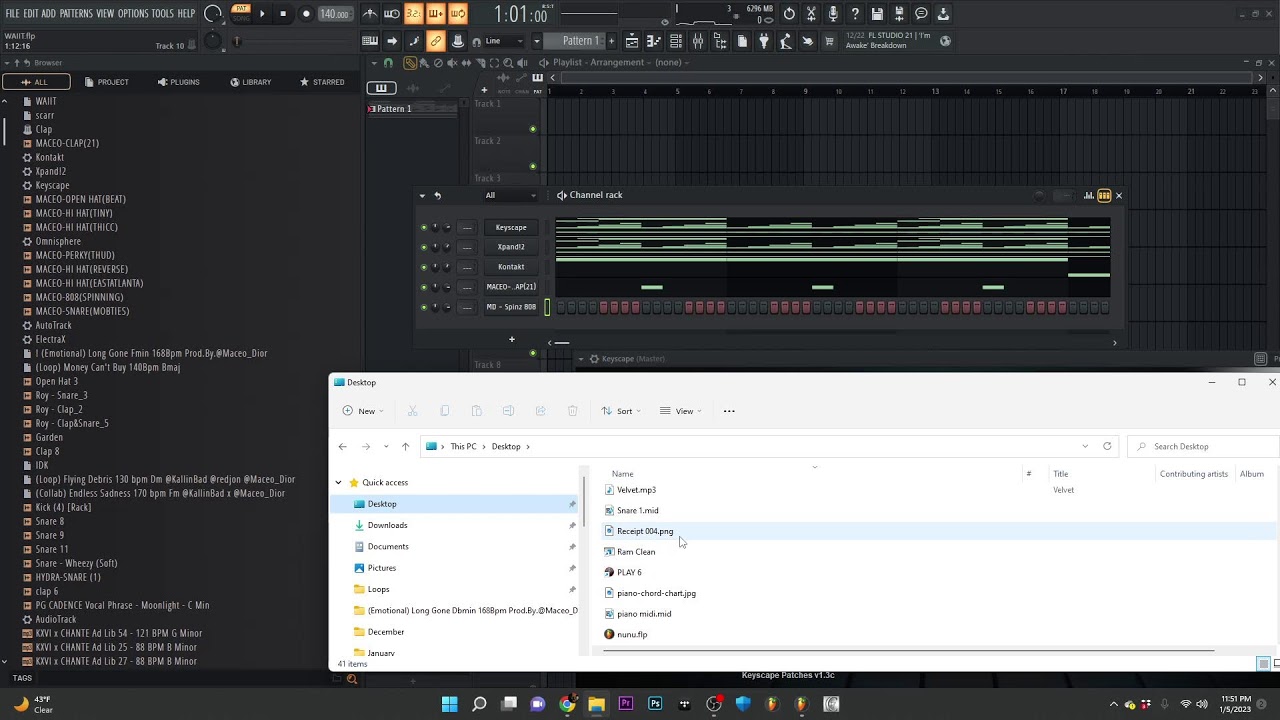Image resolution: width=1280 pixels, height=720 pixels.
Task: Mute the MD - Spinz 808 channel LED
Action: [424, 307]
